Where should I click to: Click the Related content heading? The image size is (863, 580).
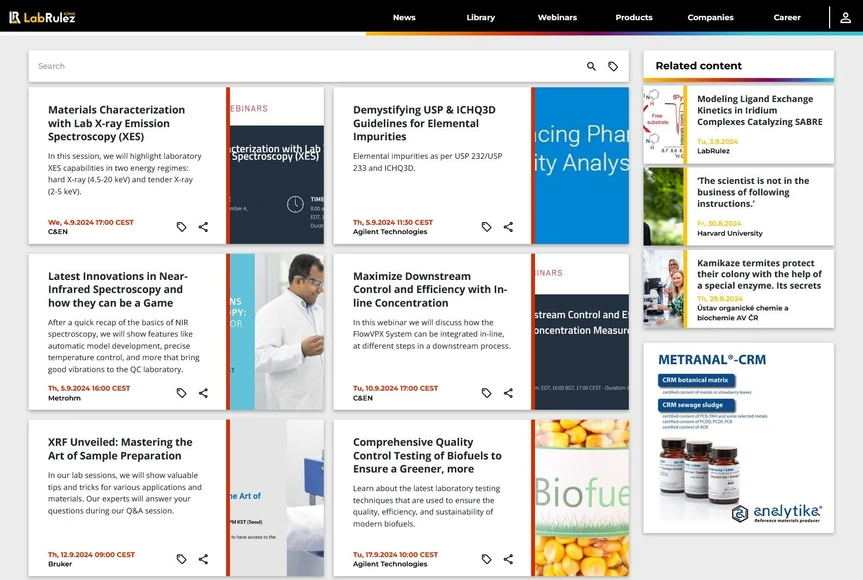click(x=698, y=66)
